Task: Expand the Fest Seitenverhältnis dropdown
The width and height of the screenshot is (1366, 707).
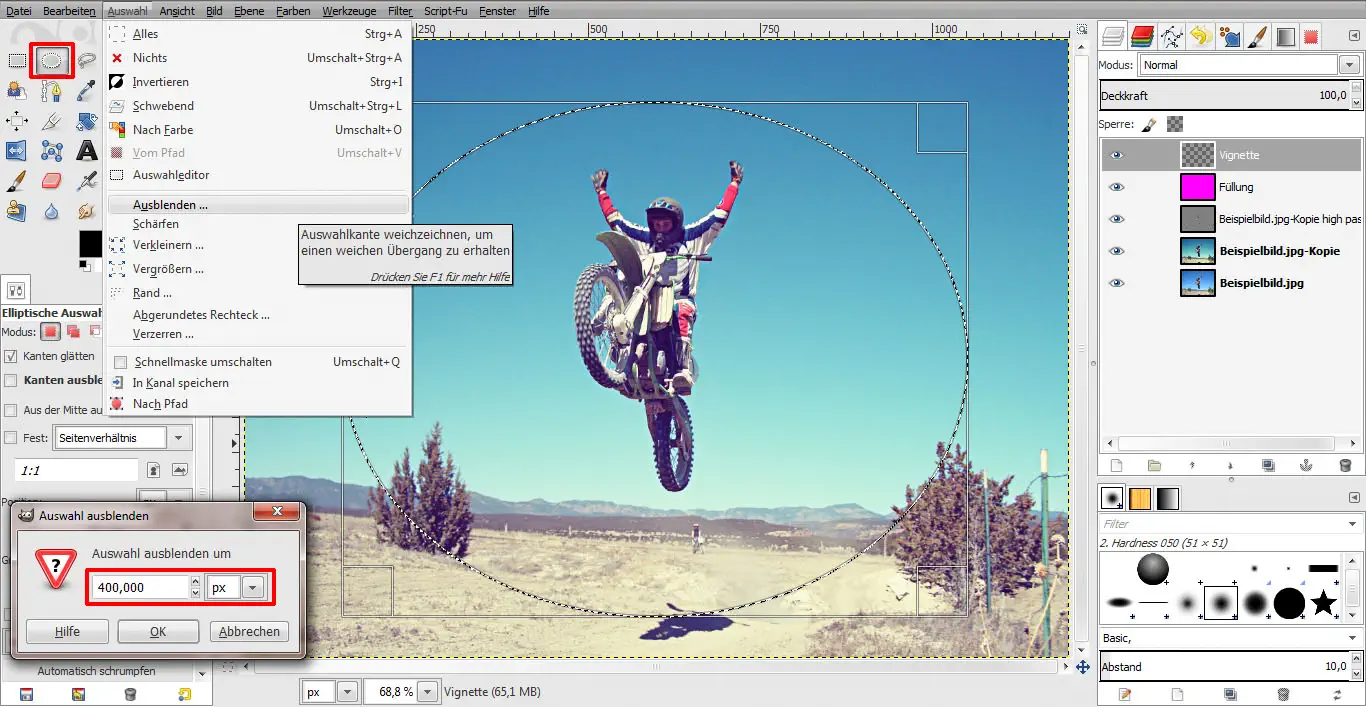Action: tap(178, 437)
